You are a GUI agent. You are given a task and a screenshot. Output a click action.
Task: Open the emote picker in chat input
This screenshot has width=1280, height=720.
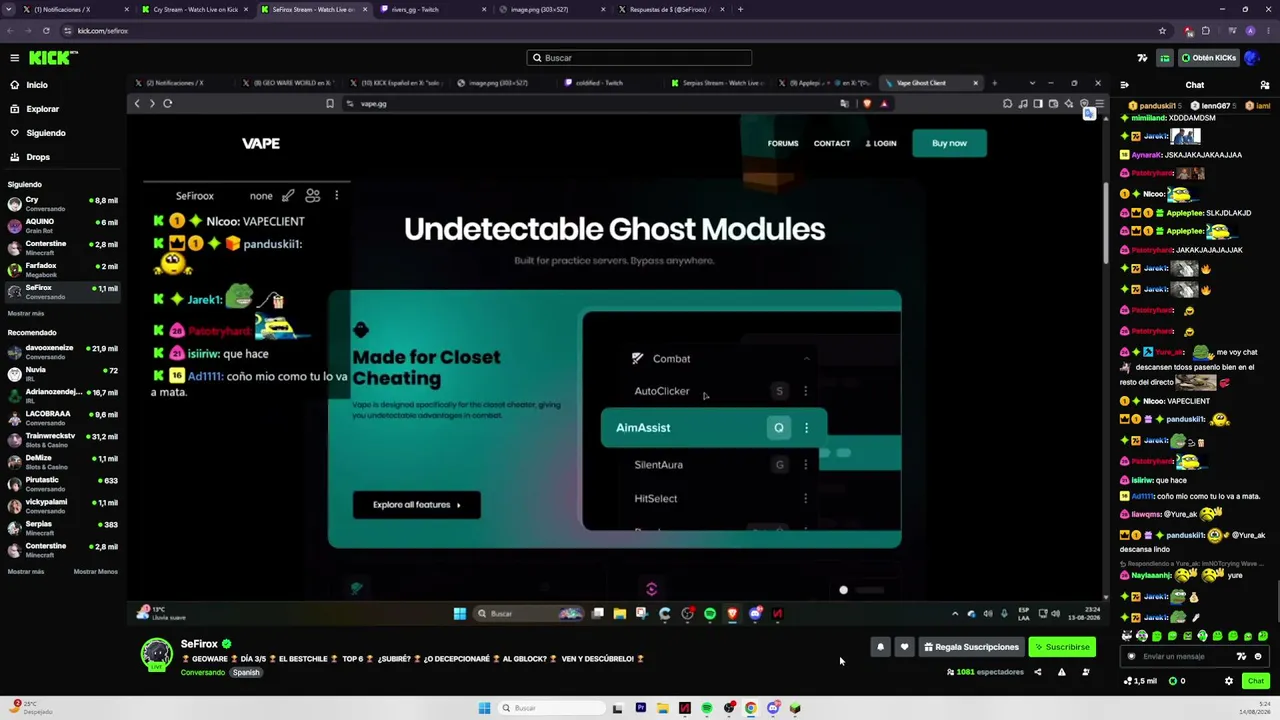click(x=1258, y=657)
